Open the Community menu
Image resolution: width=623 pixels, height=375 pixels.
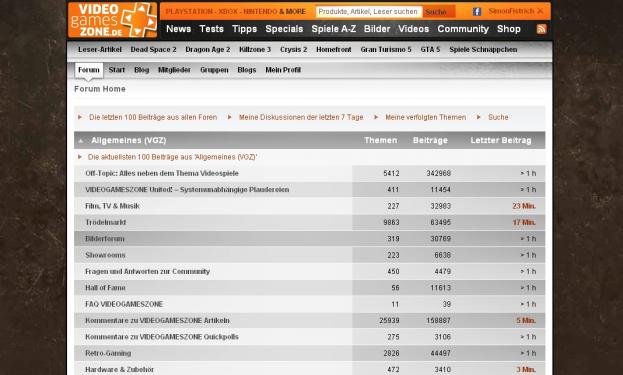coord(463,29)
